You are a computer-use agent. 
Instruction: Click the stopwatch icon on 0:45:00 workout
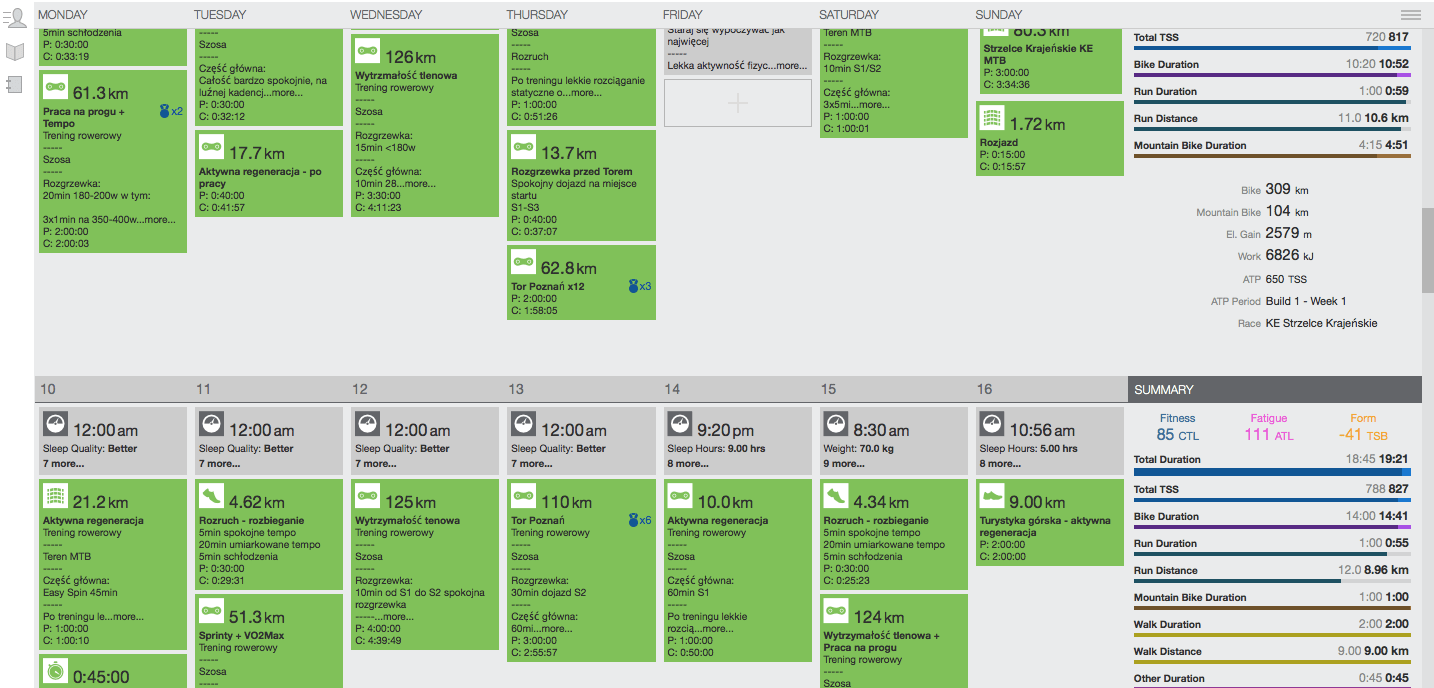coord(55,674)
